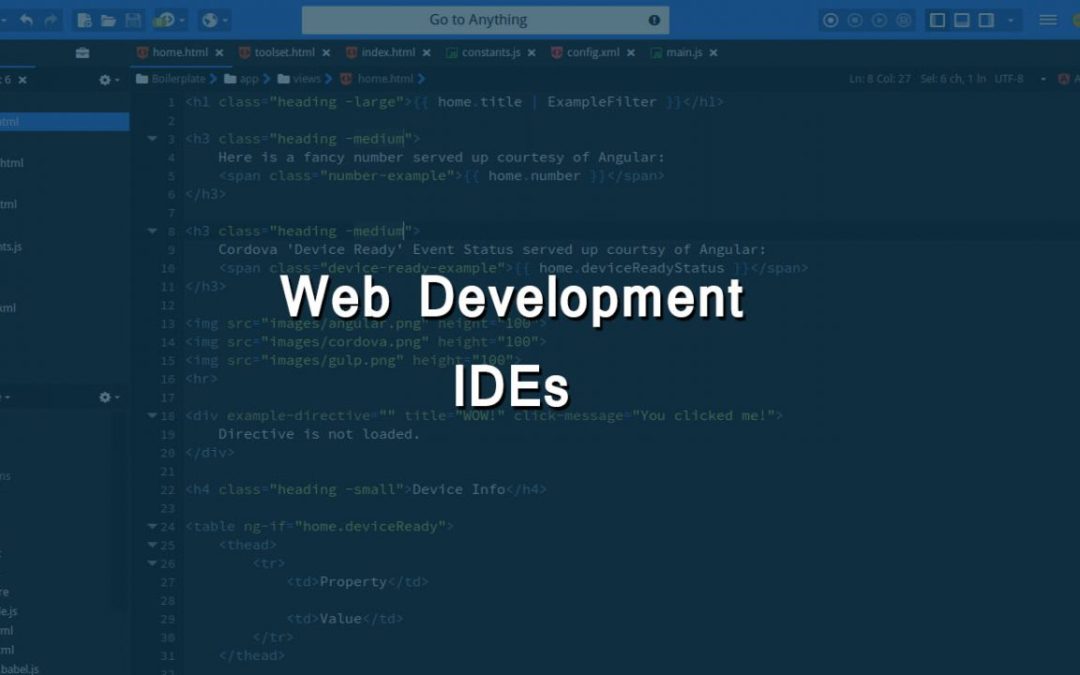This screenshot has width=1080, height=675.
Task: Switch to the constants.js tab
Action: point(486,52)
